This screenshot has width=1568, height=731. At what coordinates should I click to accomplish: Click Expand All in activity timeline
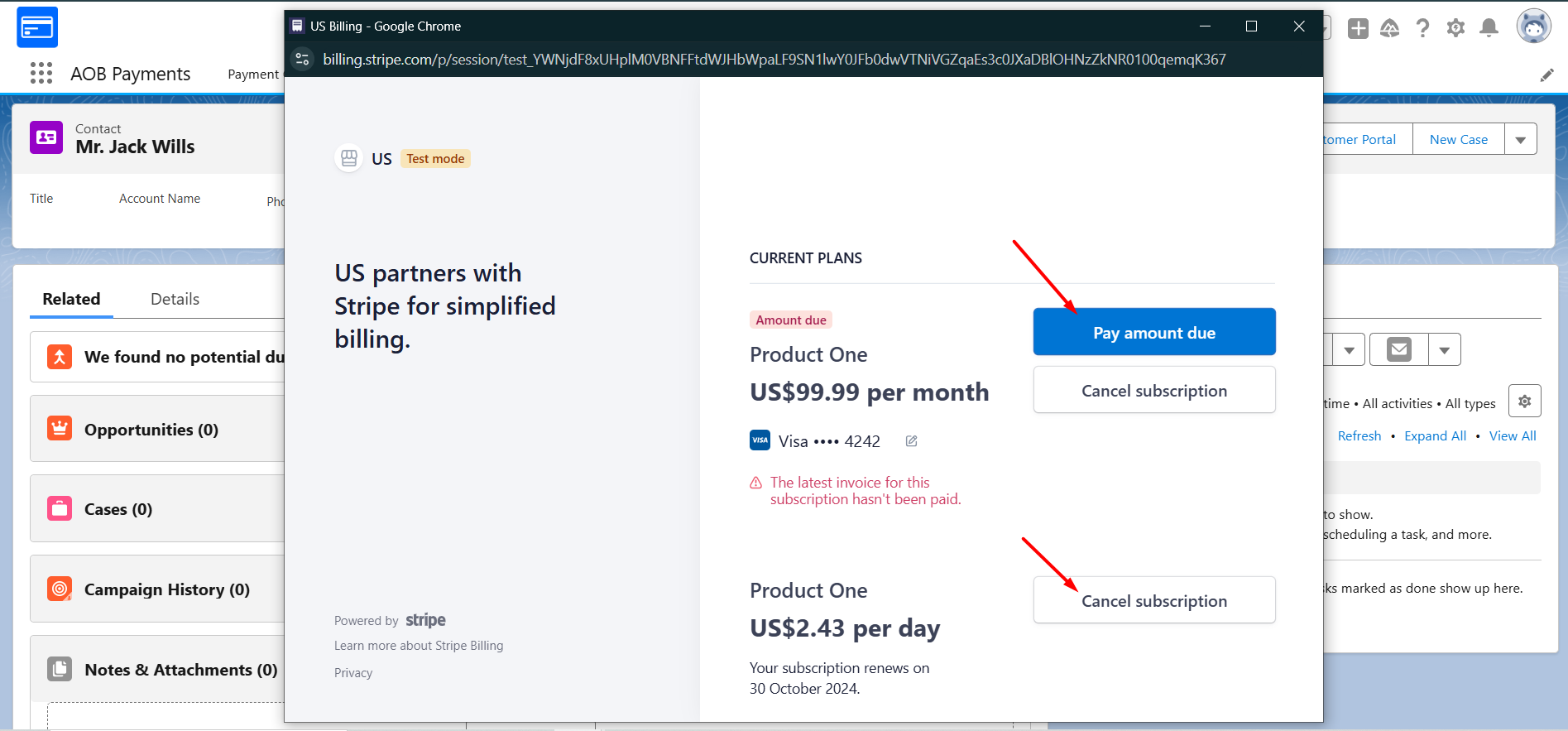pyautogui.click(x=1435, y=436)
